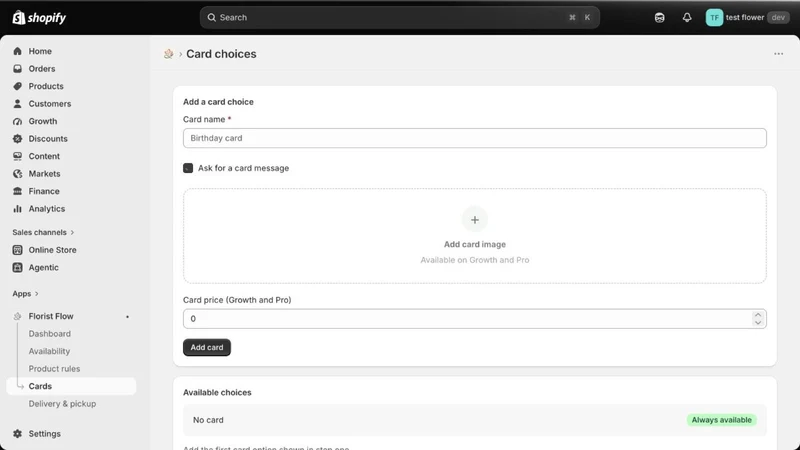Click the search magnifier icon
Image resolution: width=800 pixels, height=450 pixels.
tap(211, 17)
